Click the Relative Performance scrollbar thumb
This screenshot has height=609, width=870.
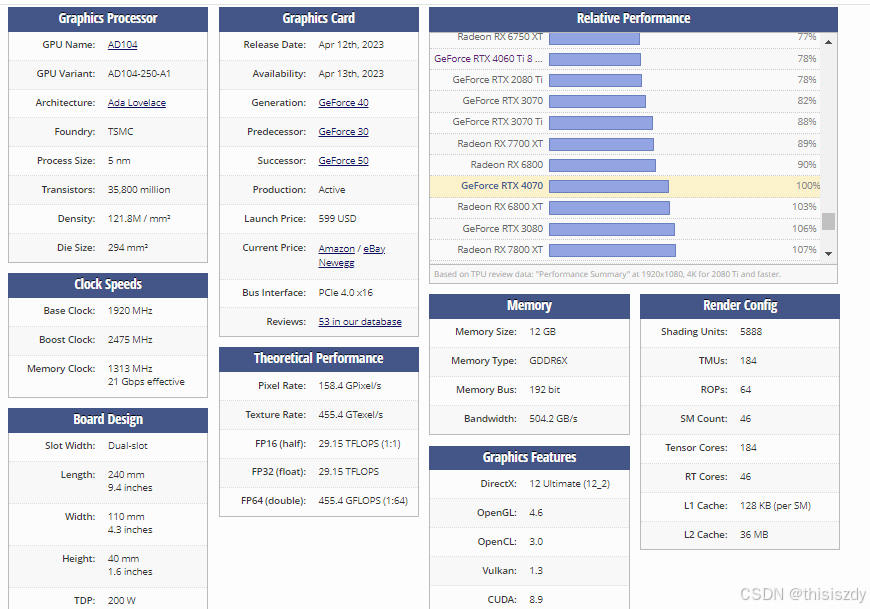click(x=828, y=221)
